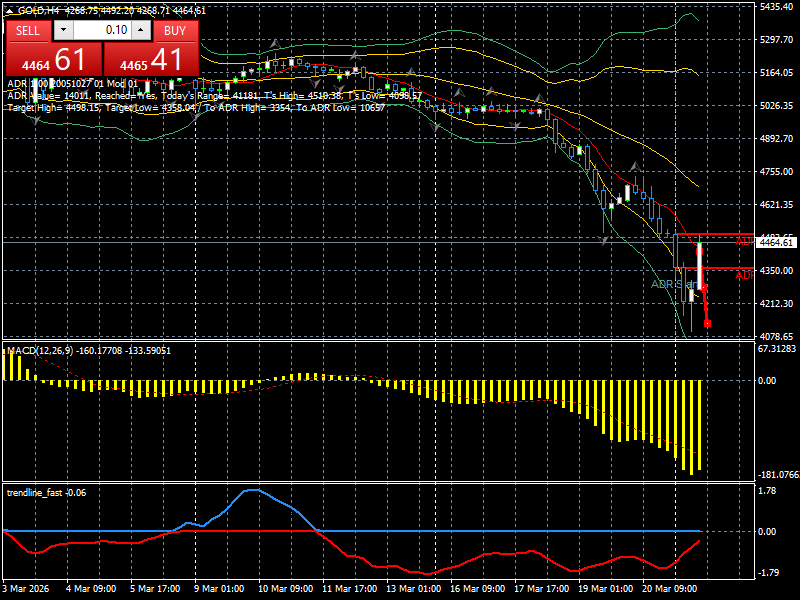Screen dimensions: 800x600
Task: Click the 20 Mar 09:00 time label
Action: coord(670,588)
